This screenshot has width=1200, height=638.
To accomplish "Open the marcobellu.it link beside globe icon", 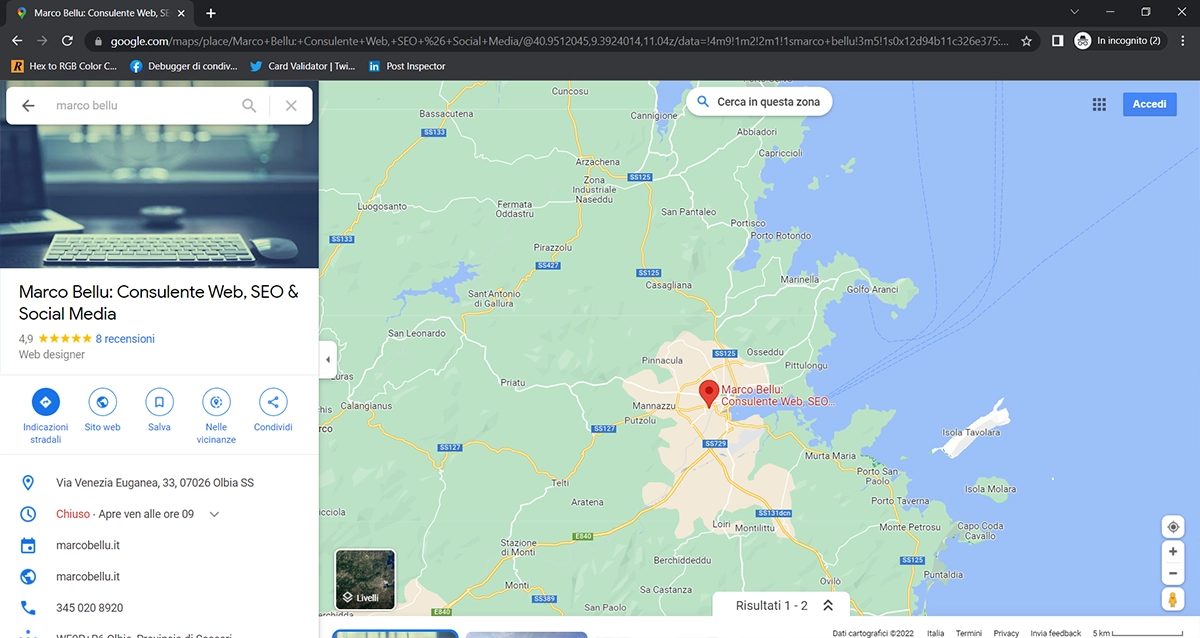I will (88, 577).
